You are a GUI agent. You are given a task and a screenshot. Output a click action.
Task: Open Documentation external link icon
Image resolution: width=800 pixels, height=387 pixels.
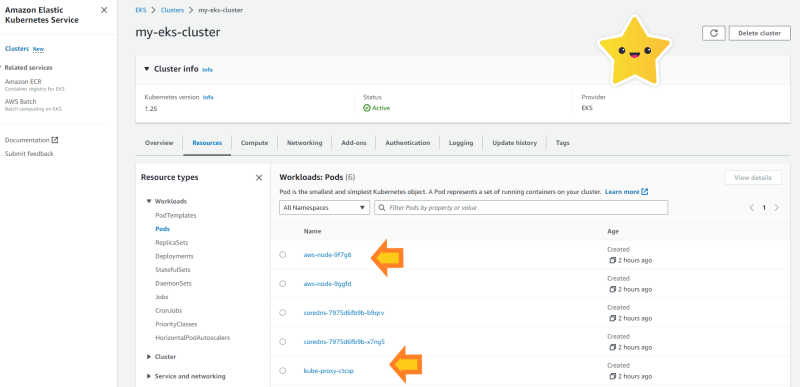click(x=55, y=140)
